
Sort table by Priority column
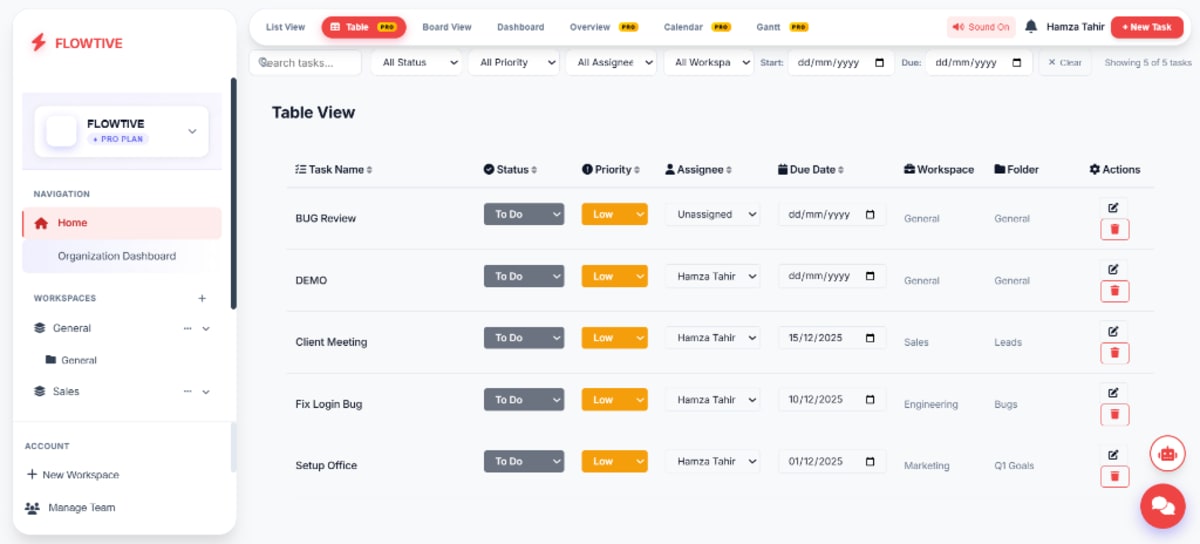(611, 170)
